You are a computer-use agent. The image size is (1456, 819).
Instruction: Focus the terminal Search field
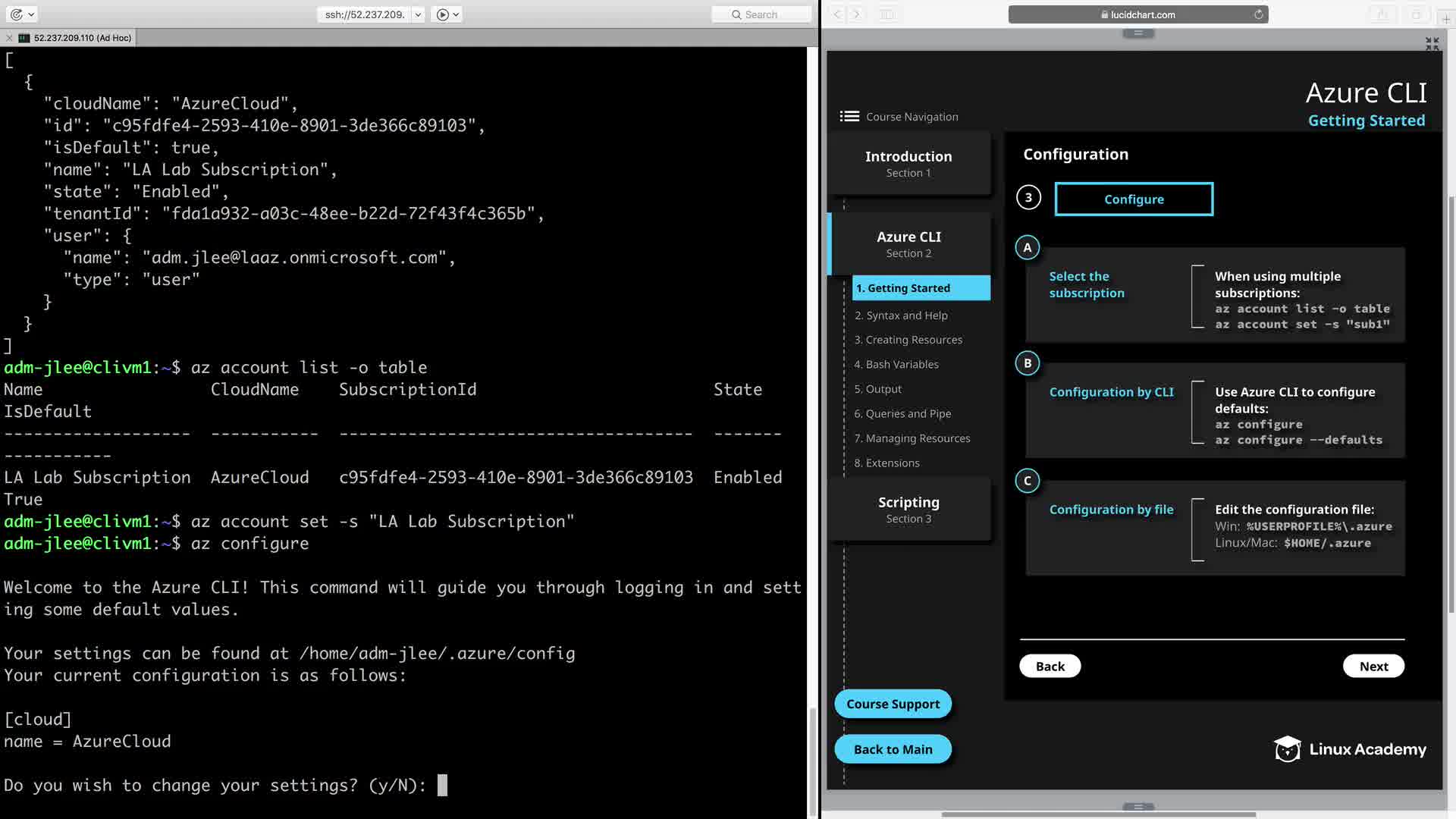[x=761, y=14]
